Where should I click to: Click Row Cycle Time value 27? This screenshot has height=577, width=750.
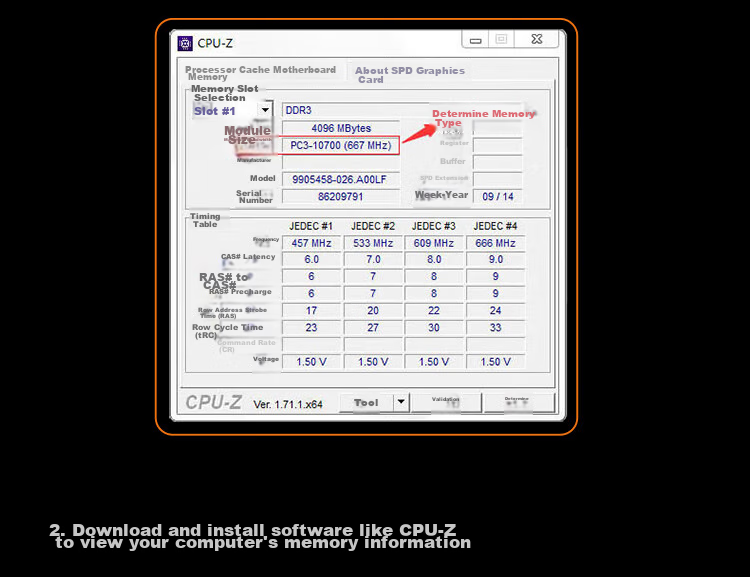coord(373,328)
